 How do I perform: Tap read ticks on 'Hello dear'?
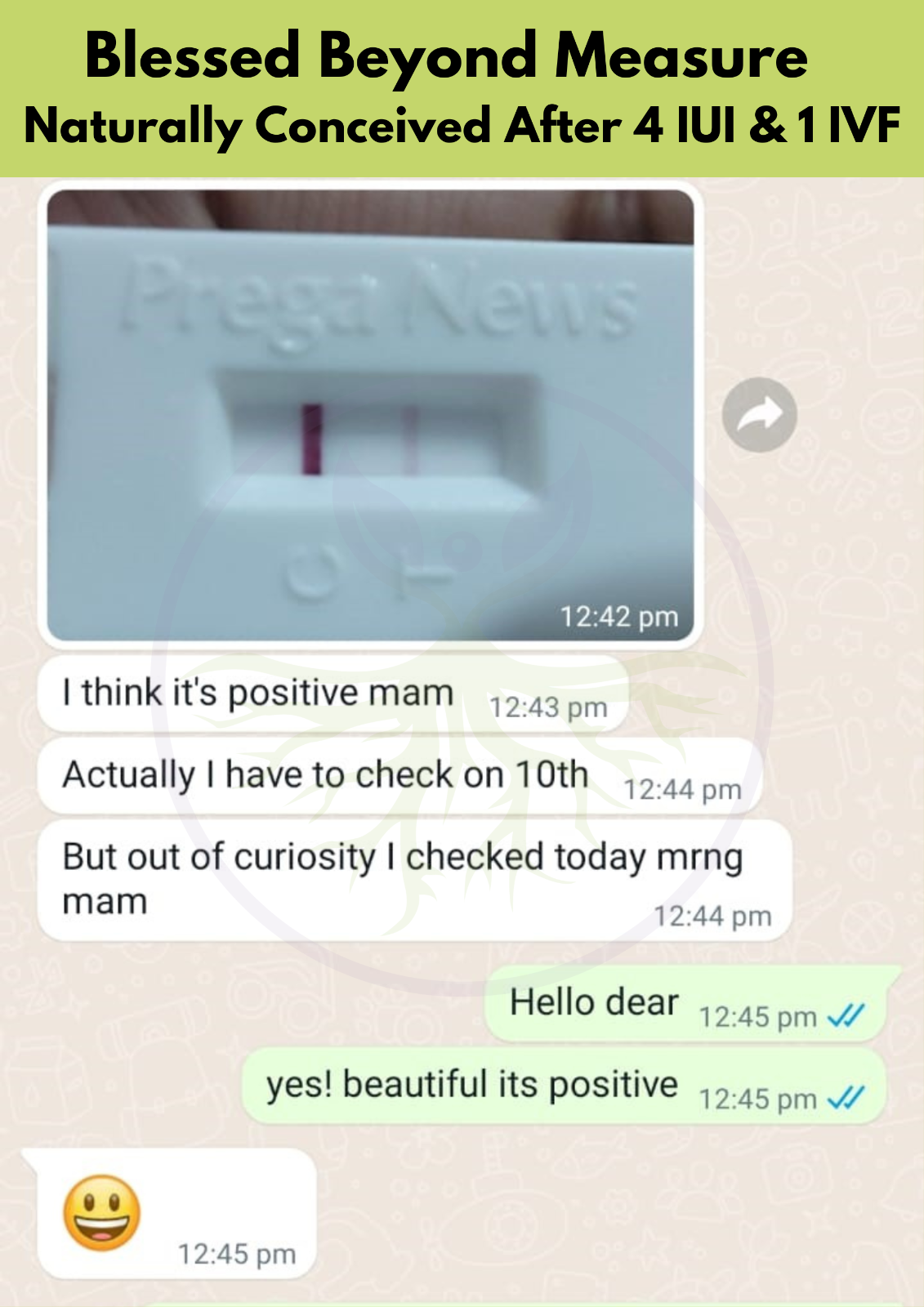846,1016
